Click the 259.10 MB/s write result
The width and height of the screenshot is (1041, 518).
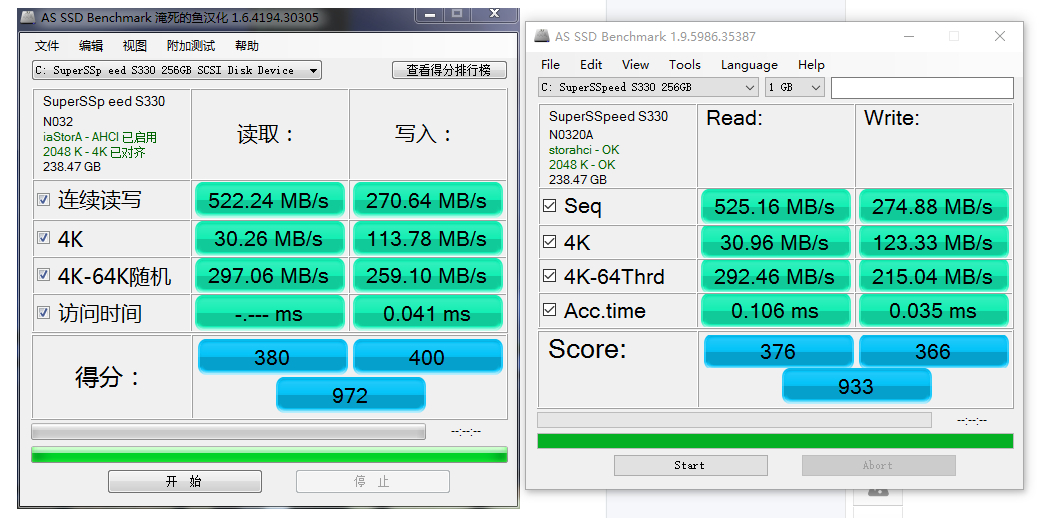pos(427,275)
